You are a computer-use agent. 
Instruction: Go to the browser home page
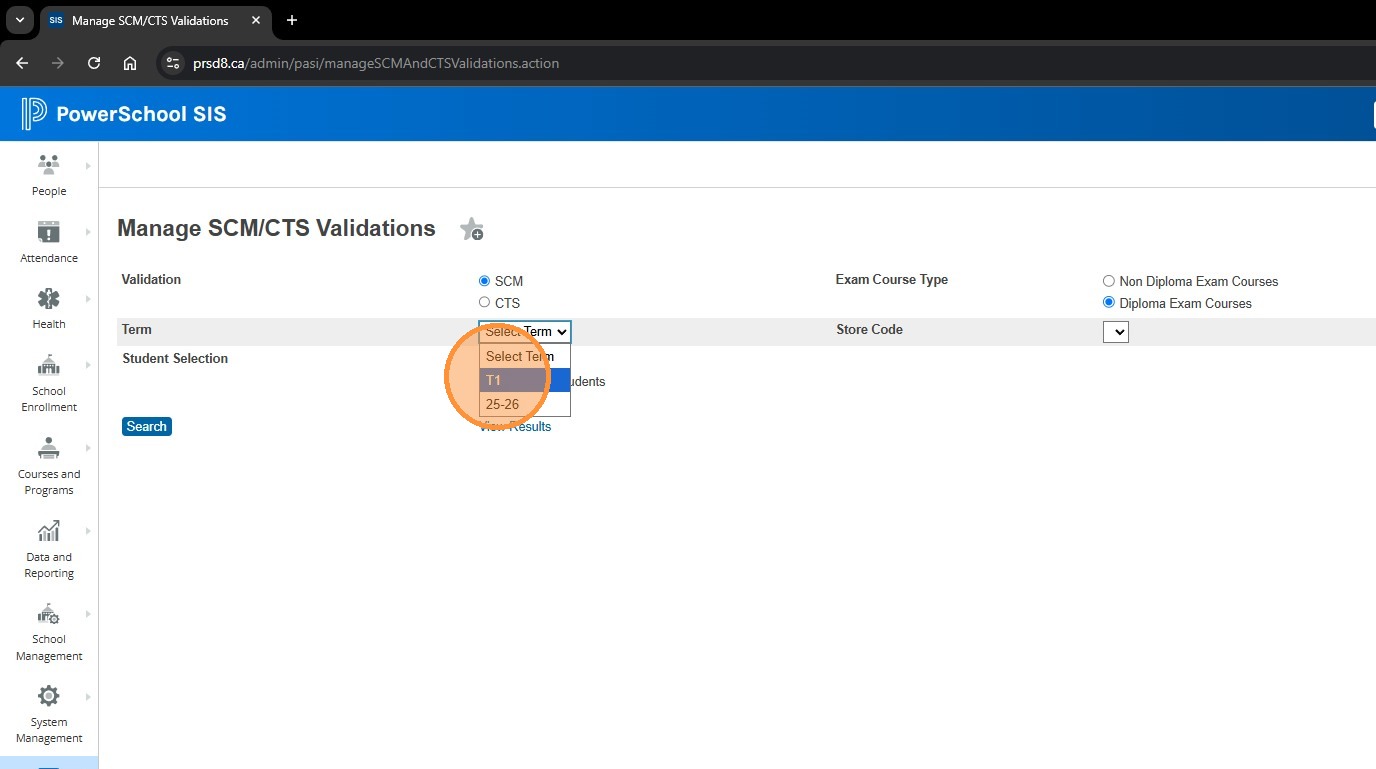[x=130, y=63]
